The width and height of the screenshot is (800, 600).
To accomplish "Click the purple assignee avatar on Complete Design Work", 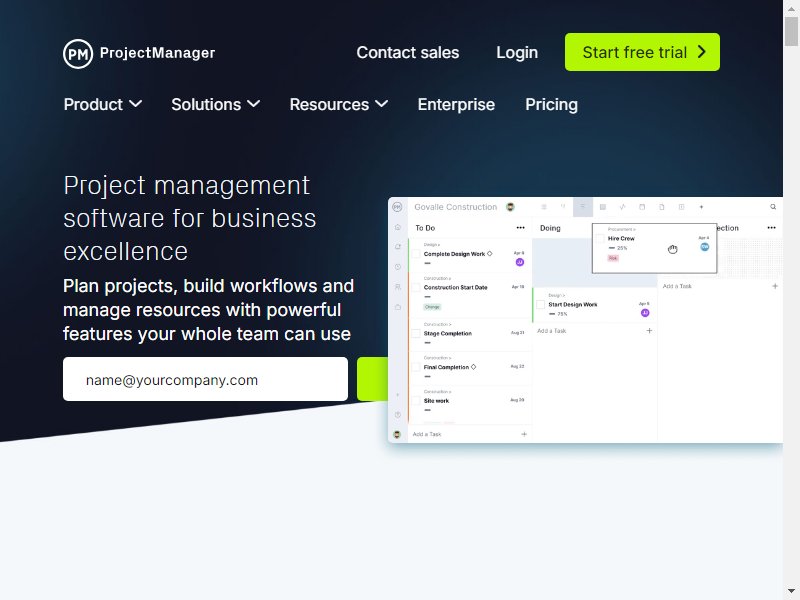I will pyautogui.click(x=519, y=262).
